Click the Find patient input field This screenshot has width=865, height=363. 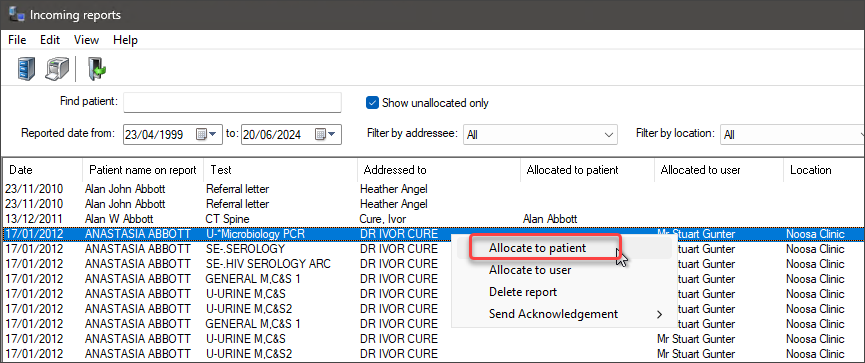(232, 102)
